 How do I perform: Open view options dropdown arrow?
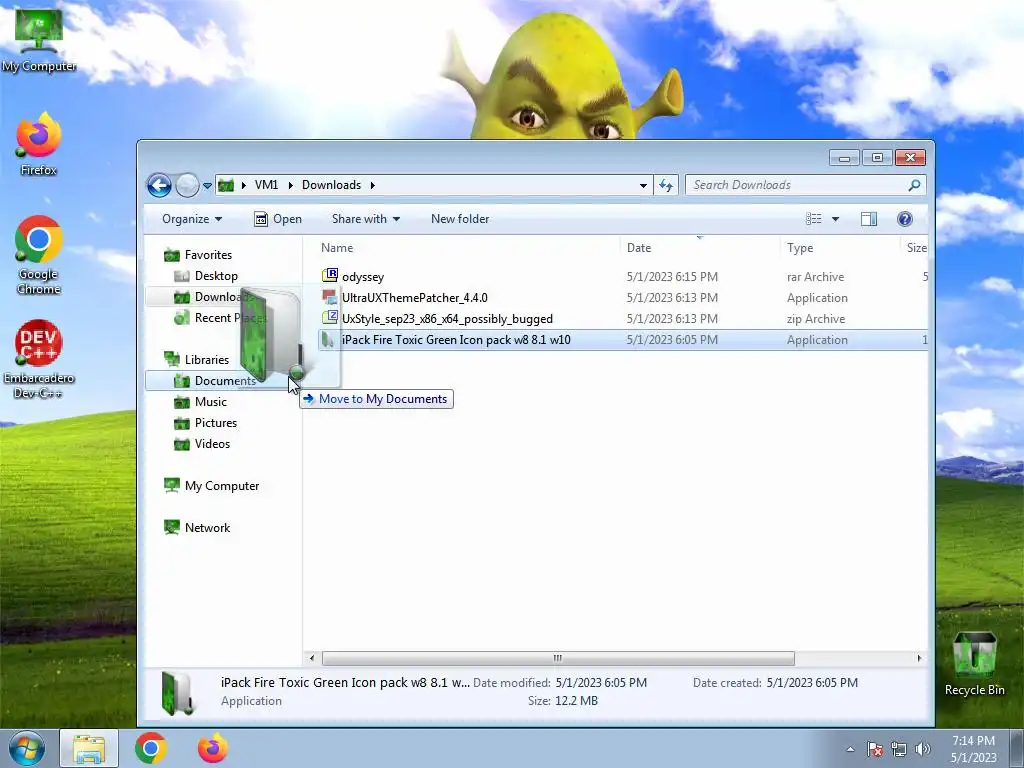[835, 219]
